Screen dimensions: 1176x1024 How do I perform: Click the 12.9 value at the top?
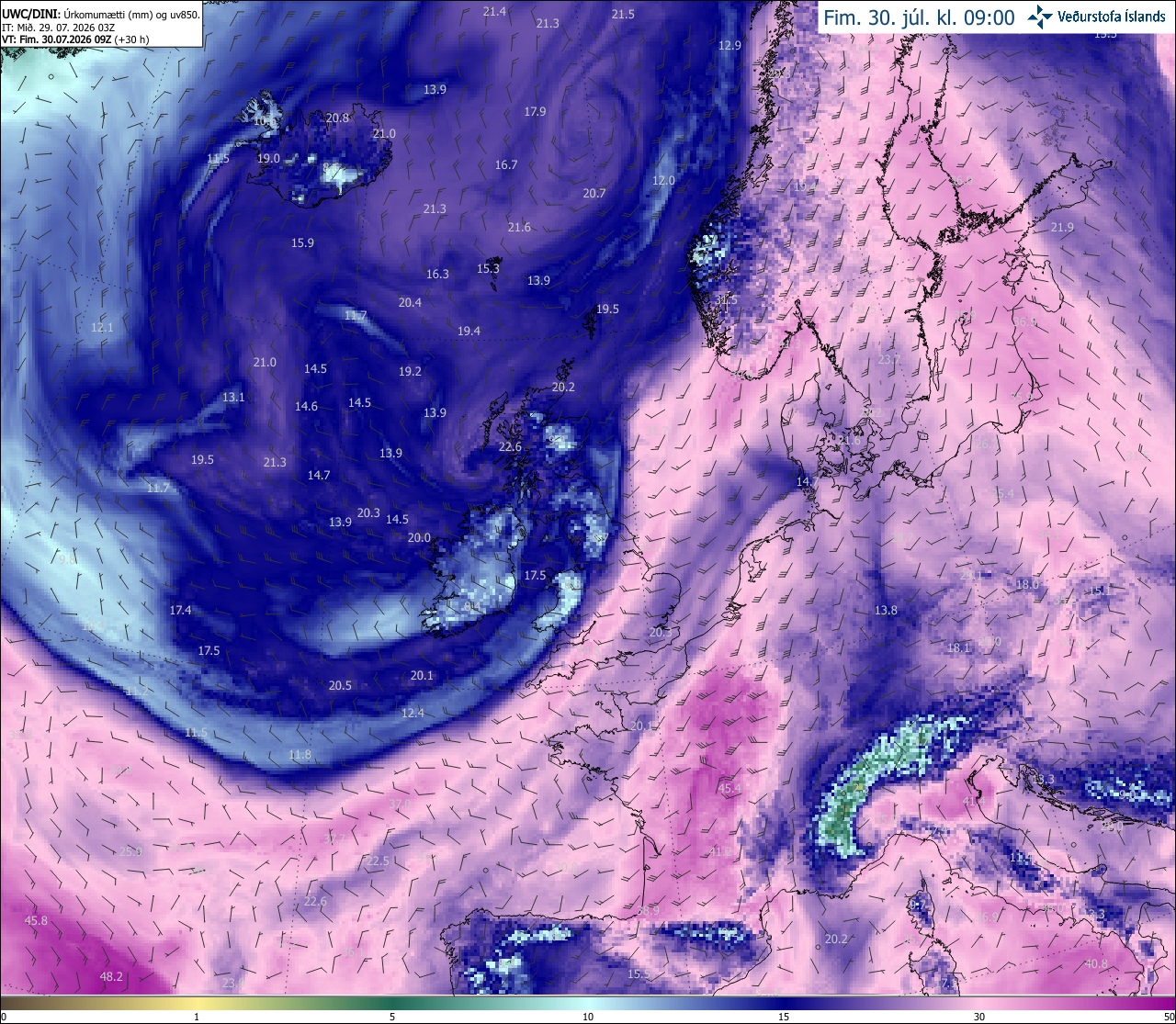pyautogui.click(x=729, y=46)
